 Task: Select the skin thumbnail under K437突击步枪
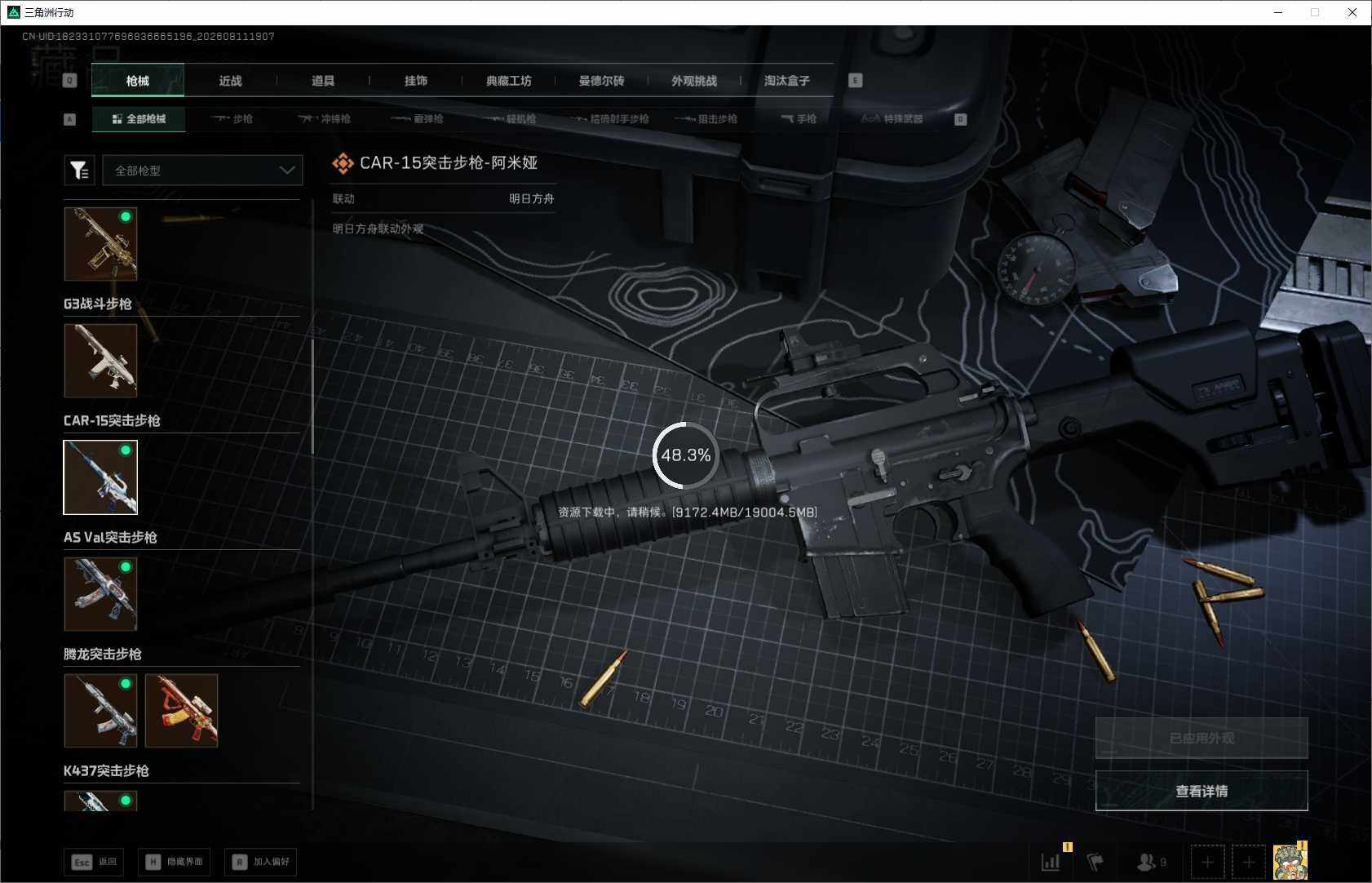pyautogui.click(x=100, y=801)
